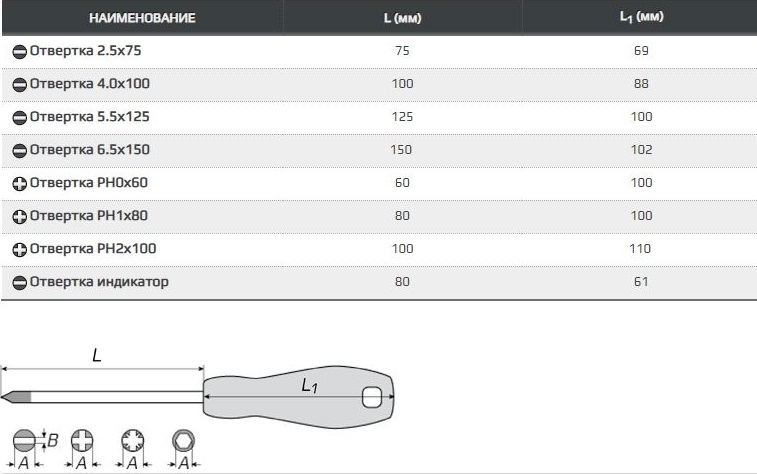
Task: Click the L1 label on the handle diagram
Action: [309, 386]
